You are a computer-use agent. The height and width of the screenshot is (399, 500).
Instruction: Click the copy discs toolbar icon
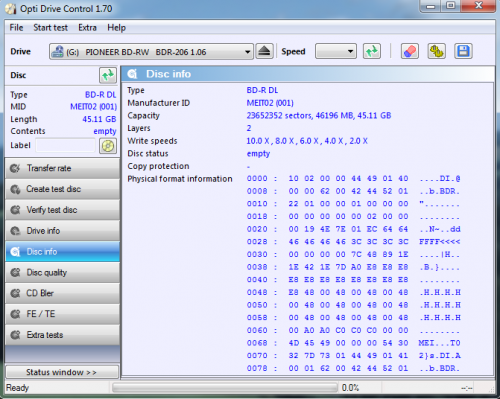(x=436, y=51)
